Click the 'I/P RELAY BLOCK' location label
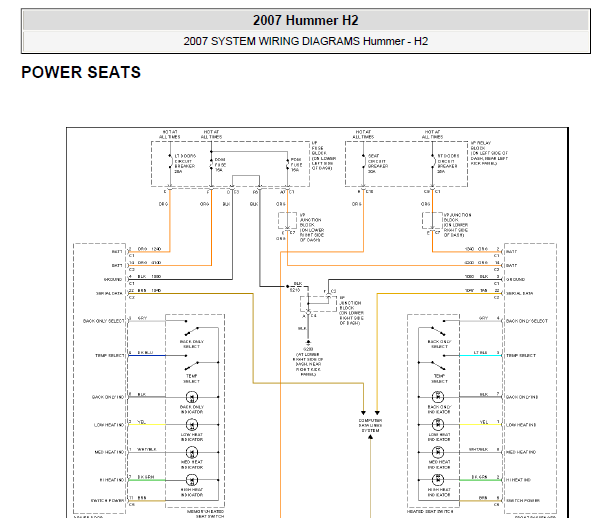The width and height of the screenshot is (600, 518). (489, 153)
